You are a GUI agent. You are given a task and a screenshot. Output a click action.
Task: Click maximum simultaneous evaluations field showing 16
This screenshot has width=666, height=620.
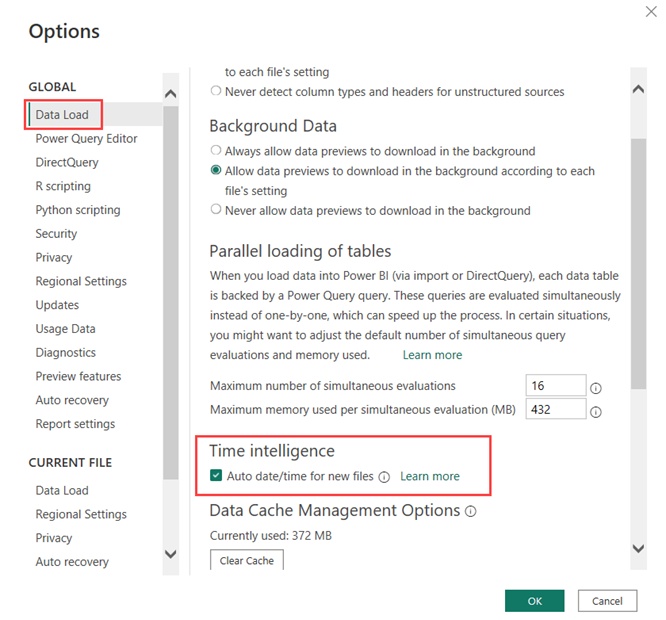click(x=556, y=386)
